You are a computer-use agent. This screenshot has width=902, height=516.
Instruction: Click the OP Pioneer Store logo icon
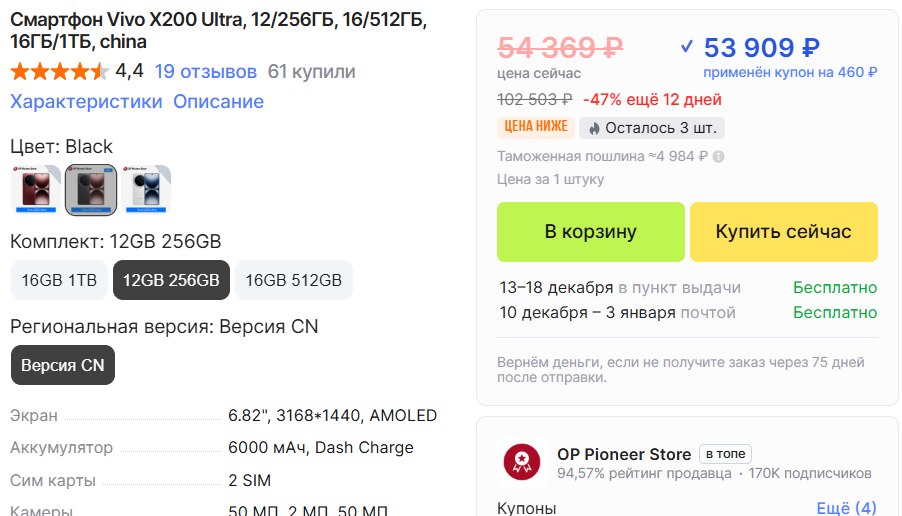tap(522, 461)
